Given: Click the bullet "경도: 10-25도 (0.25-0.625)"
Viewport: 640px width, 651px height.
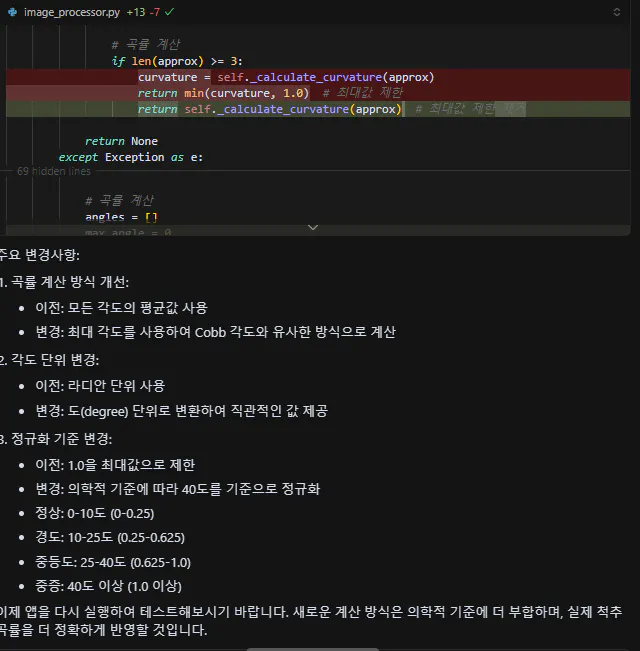Looking at the screenshot, I should point(110,538).
